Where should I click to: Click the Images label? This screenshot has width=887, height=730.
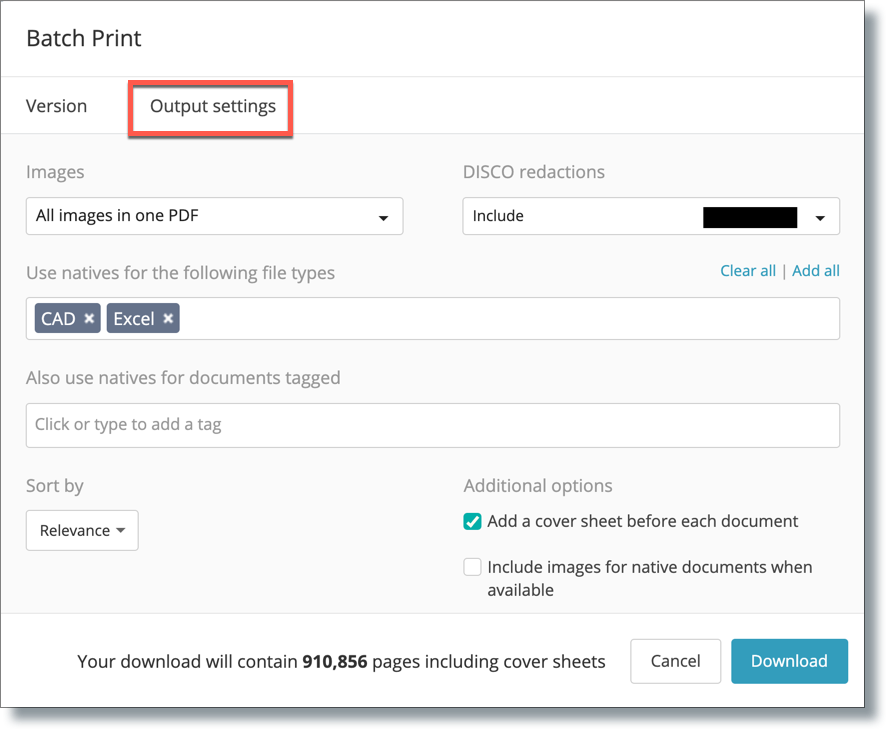pos(55,172)
